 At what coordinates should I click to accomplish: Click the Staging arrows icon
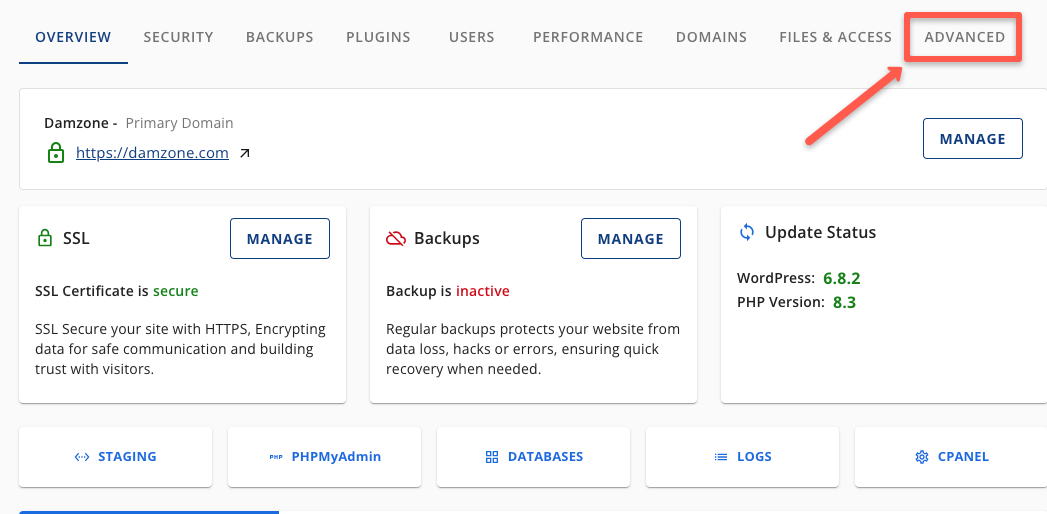click(82, 457)
